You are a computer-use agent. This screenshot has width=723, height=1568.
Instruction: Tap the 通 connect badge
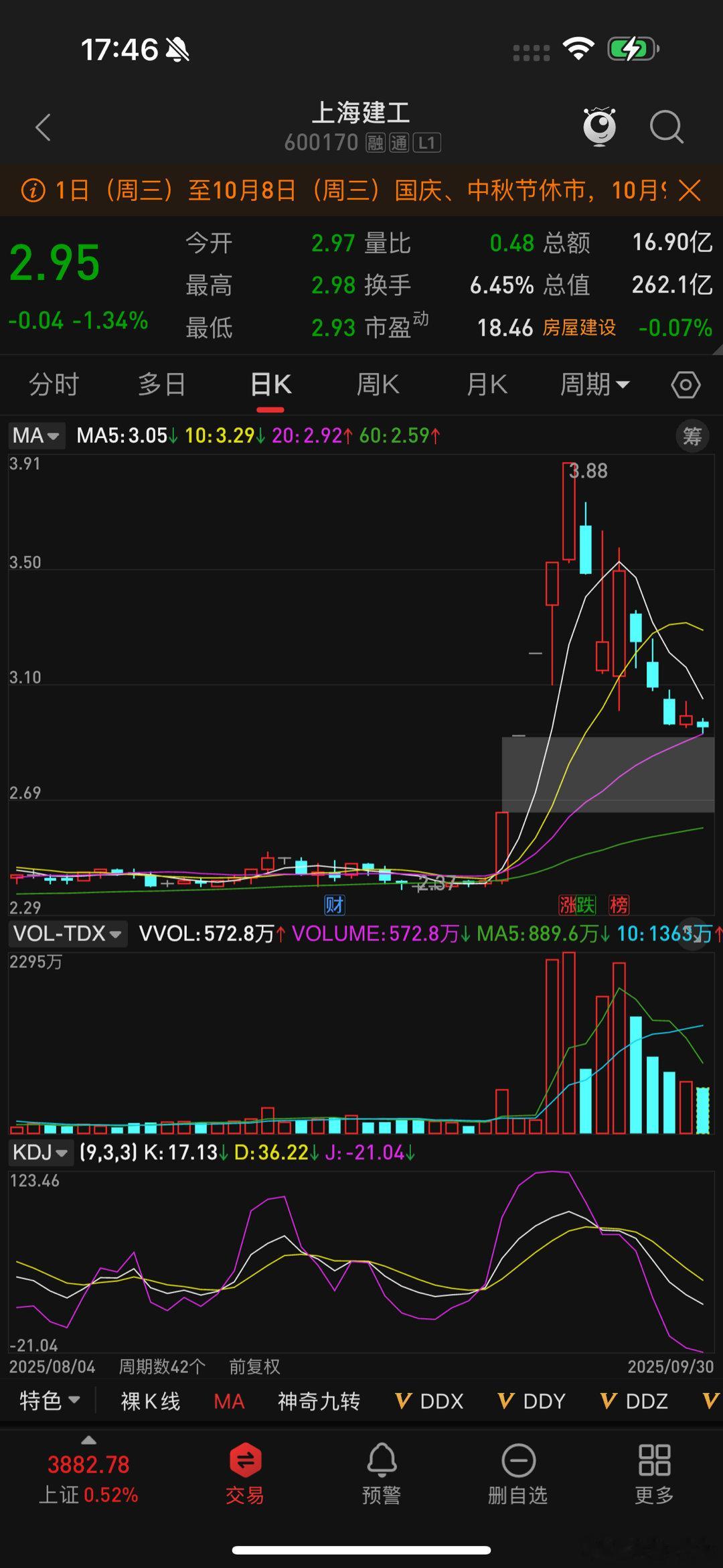pyautogui.click(x=399, y=143)
